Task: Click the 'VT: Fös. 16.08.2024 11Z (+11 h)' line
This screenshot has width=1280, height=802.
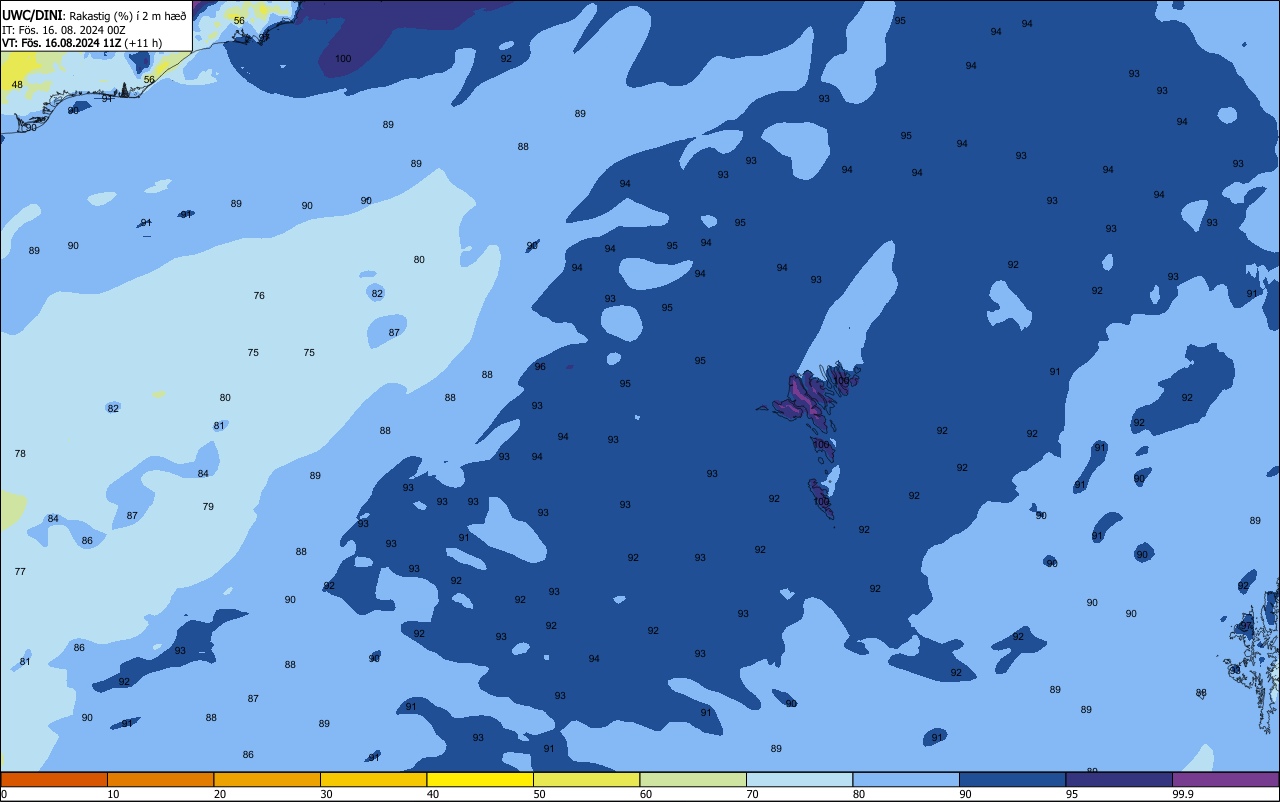Action: (x=82, y=43)
